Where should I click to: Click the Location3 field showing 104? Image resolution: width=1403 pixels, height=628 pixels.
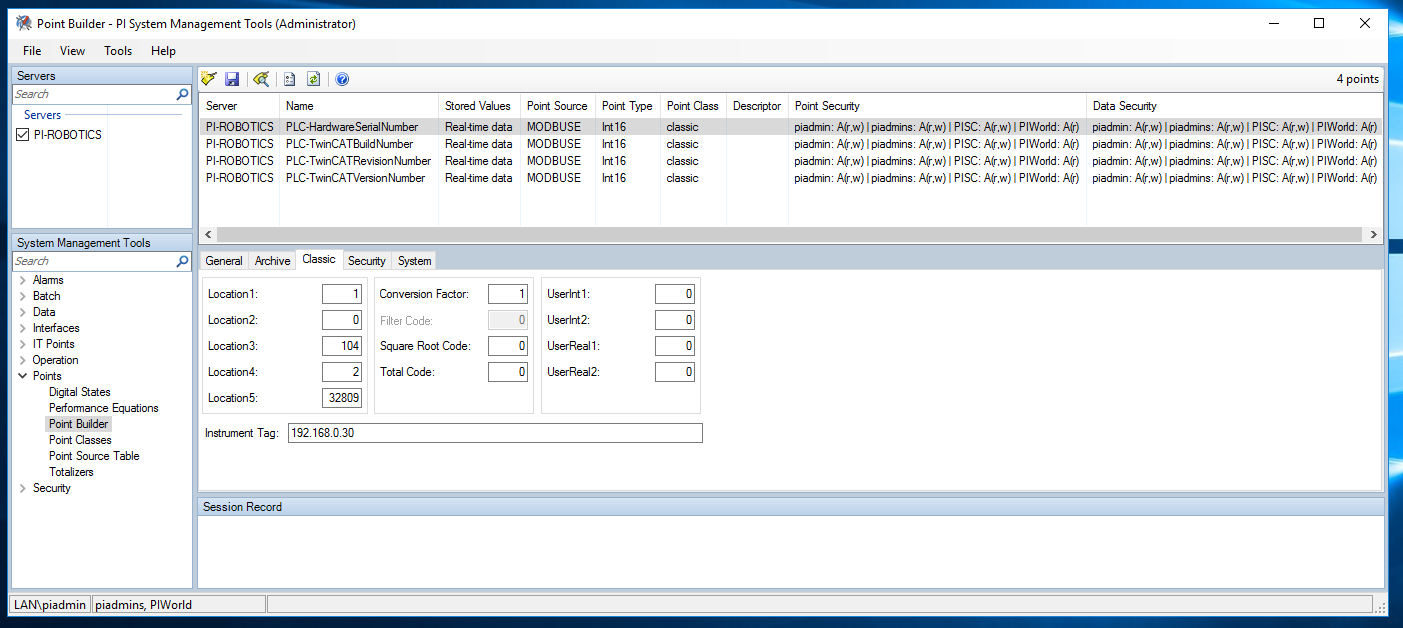[x=342, y=346]
